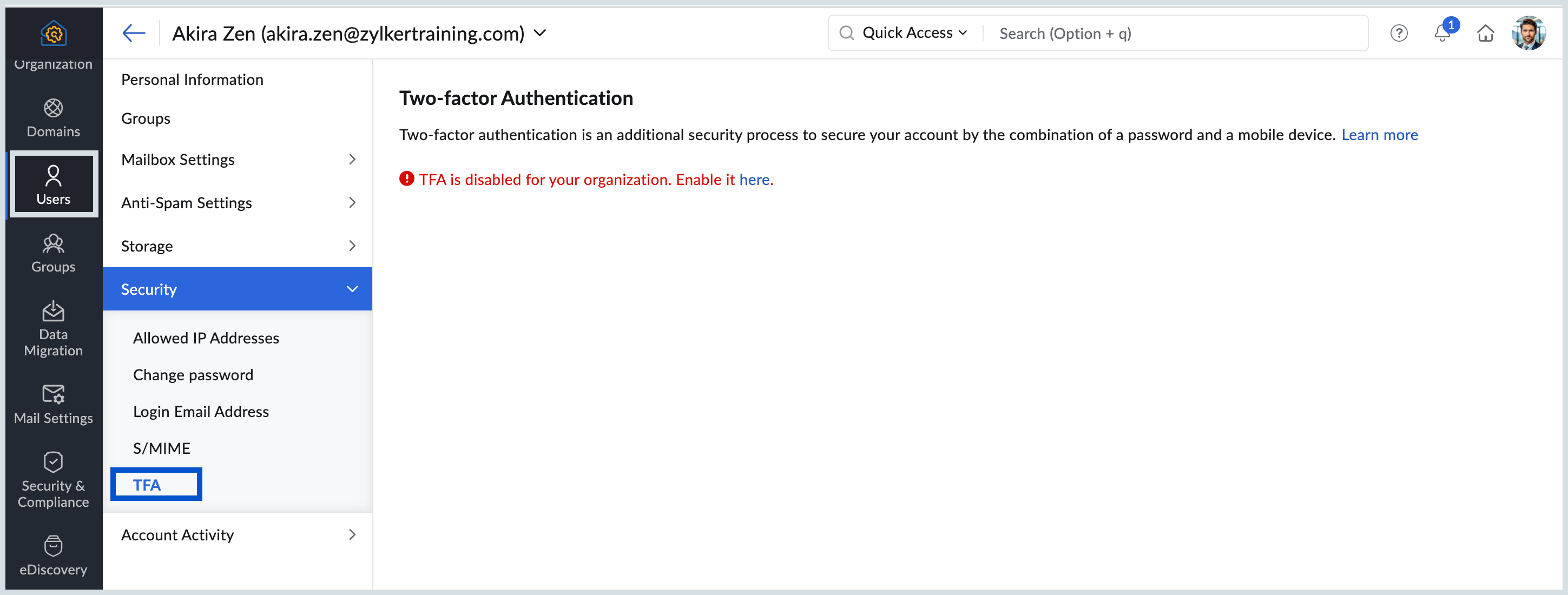Open the Domains section icon
Viewport: 1568px width, 595px height.
coord(53,117)
